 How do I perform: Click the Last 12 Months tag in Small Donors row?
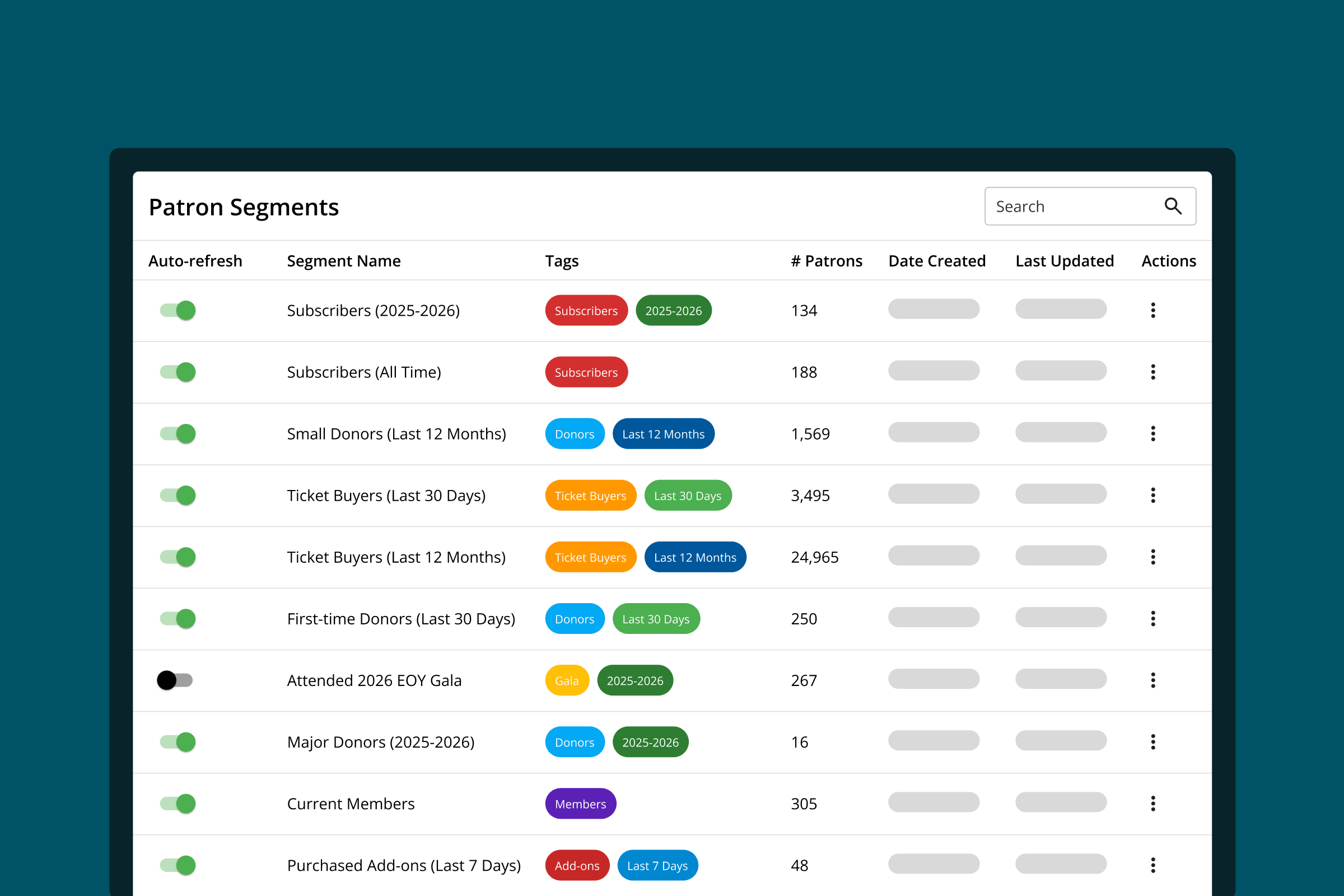click(664, 433)
